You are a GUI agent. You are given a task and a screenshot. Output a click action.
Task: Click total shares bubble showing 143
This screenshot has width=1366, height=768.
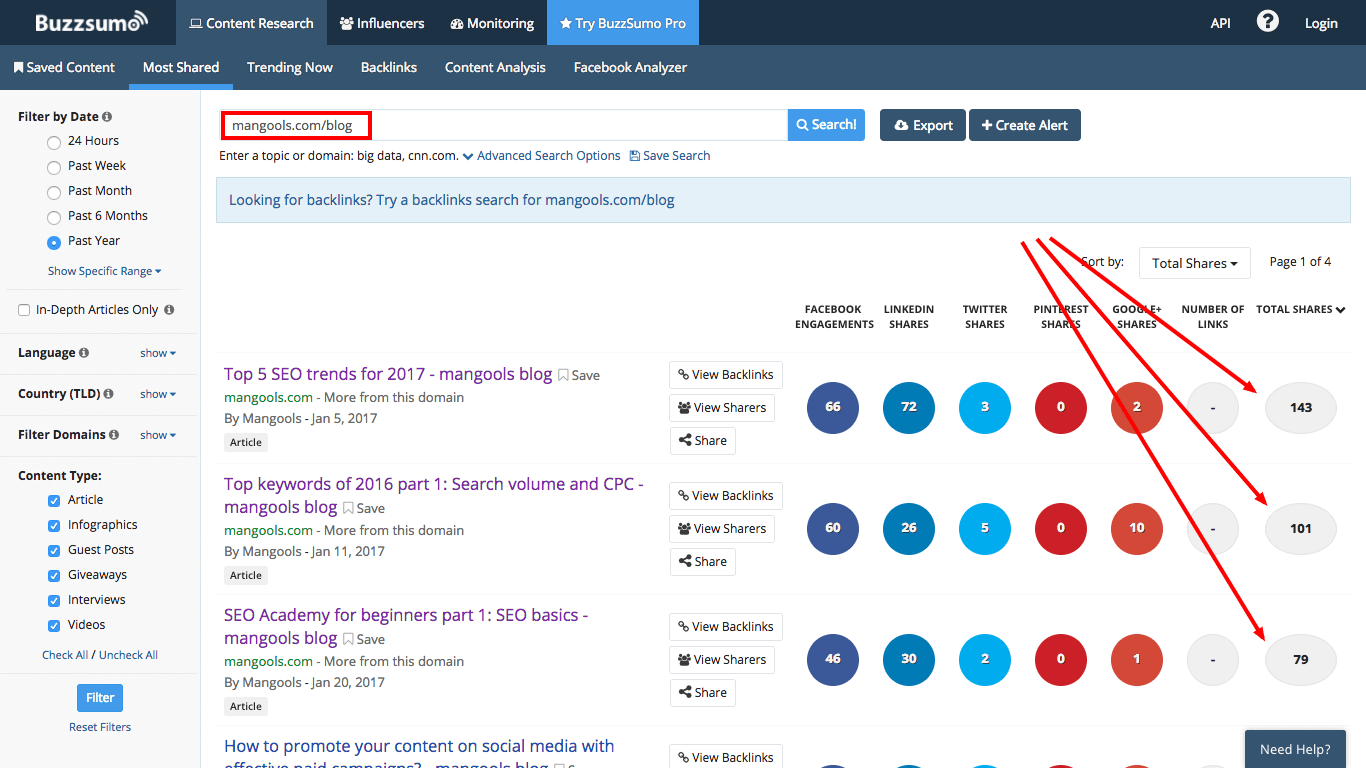(x=1301, y=407)
